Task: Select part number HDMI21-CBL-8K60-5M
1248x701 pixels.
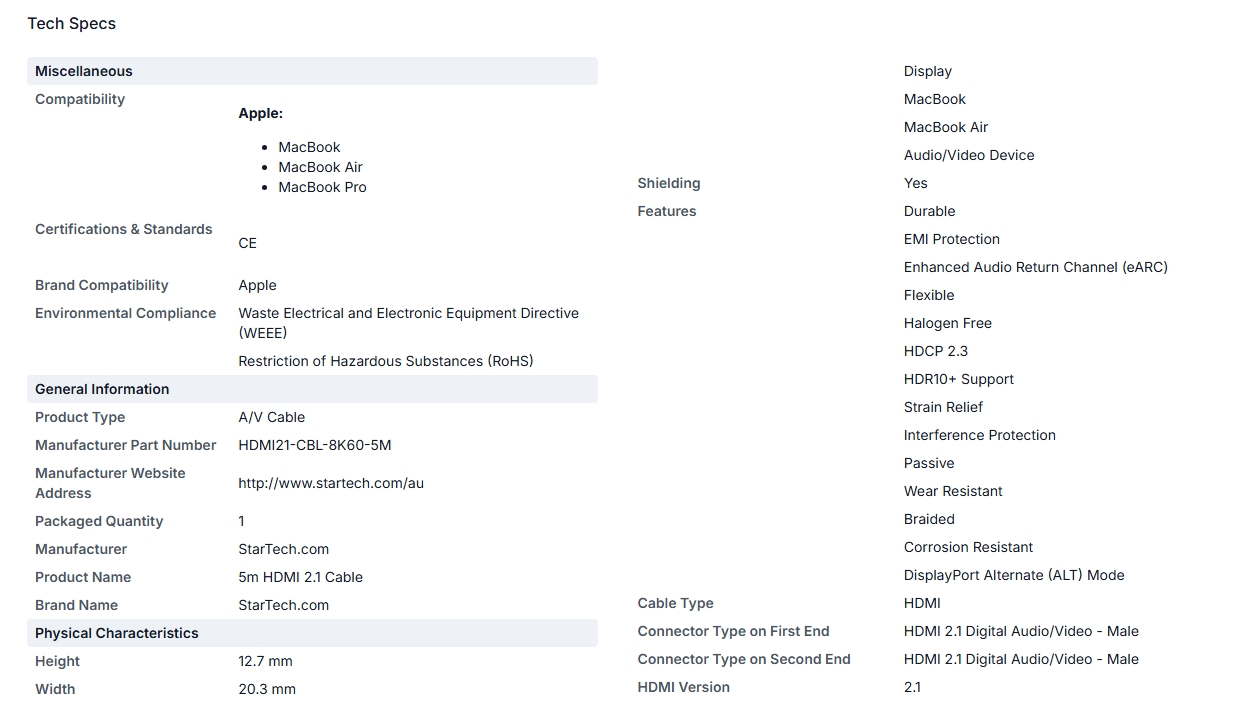Action: coord(315,445)
